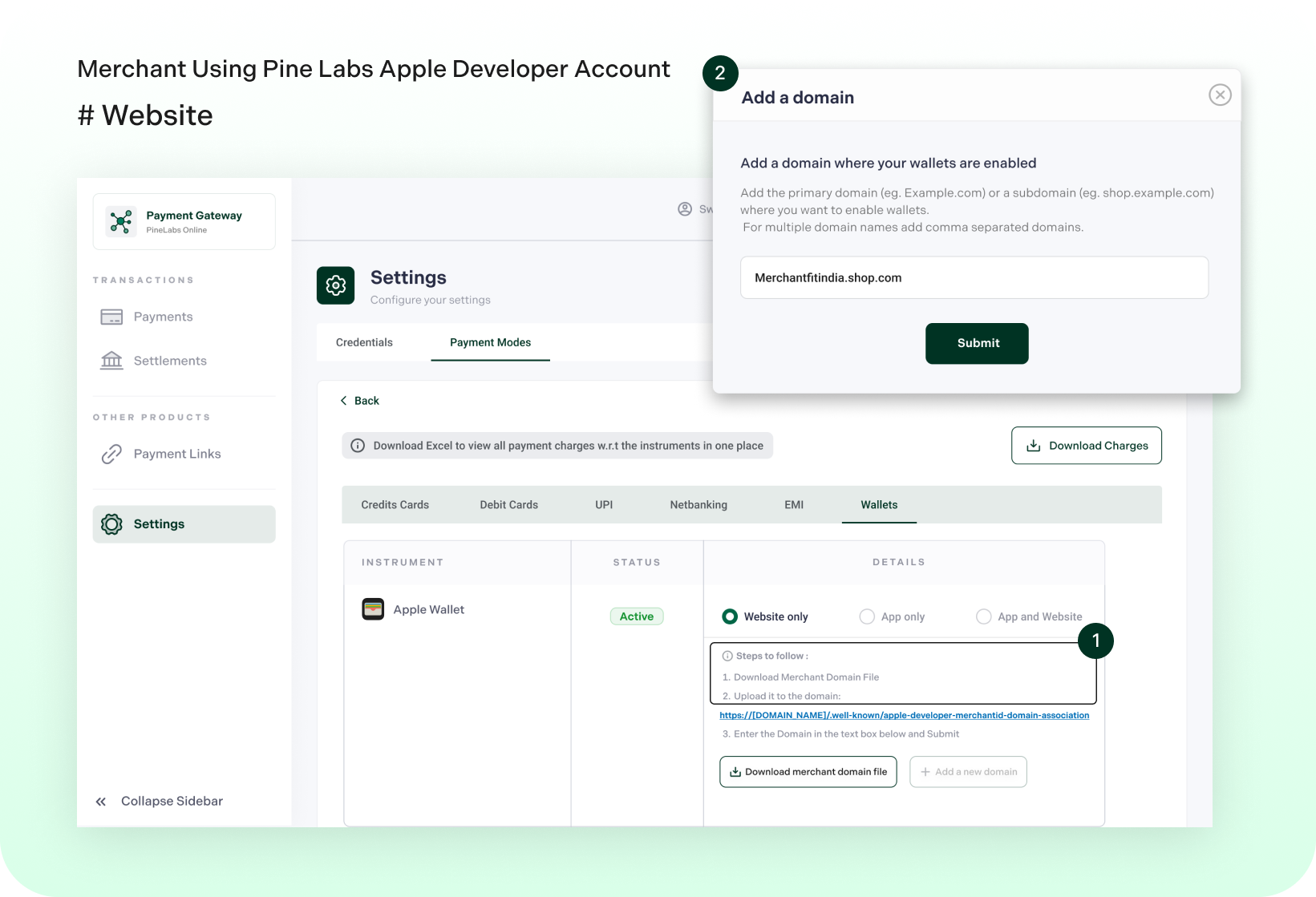
Task: Select the Settlements bank icon
Action: click(x=112, y=360)
